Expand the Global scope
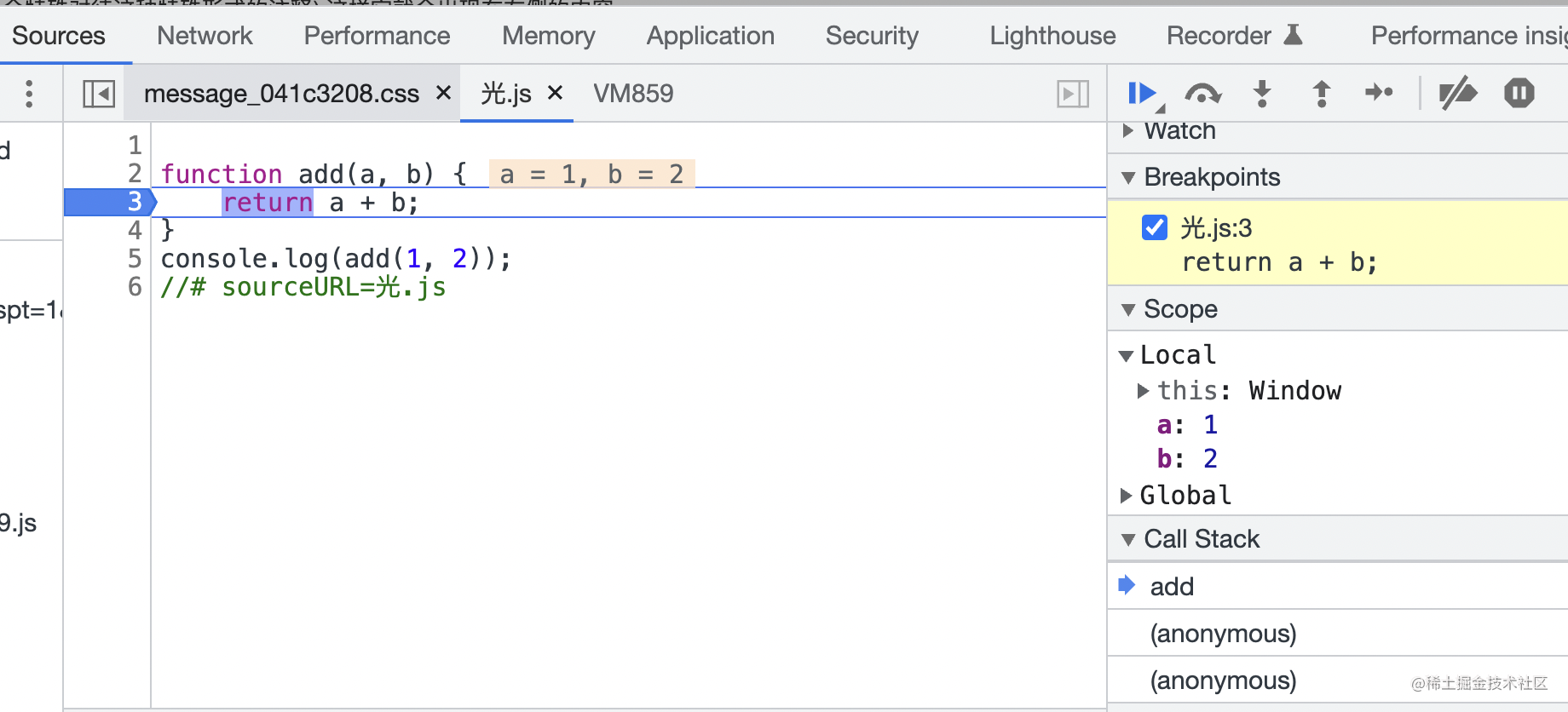This screenshot has width=1568, height=712. [1126, 495]
